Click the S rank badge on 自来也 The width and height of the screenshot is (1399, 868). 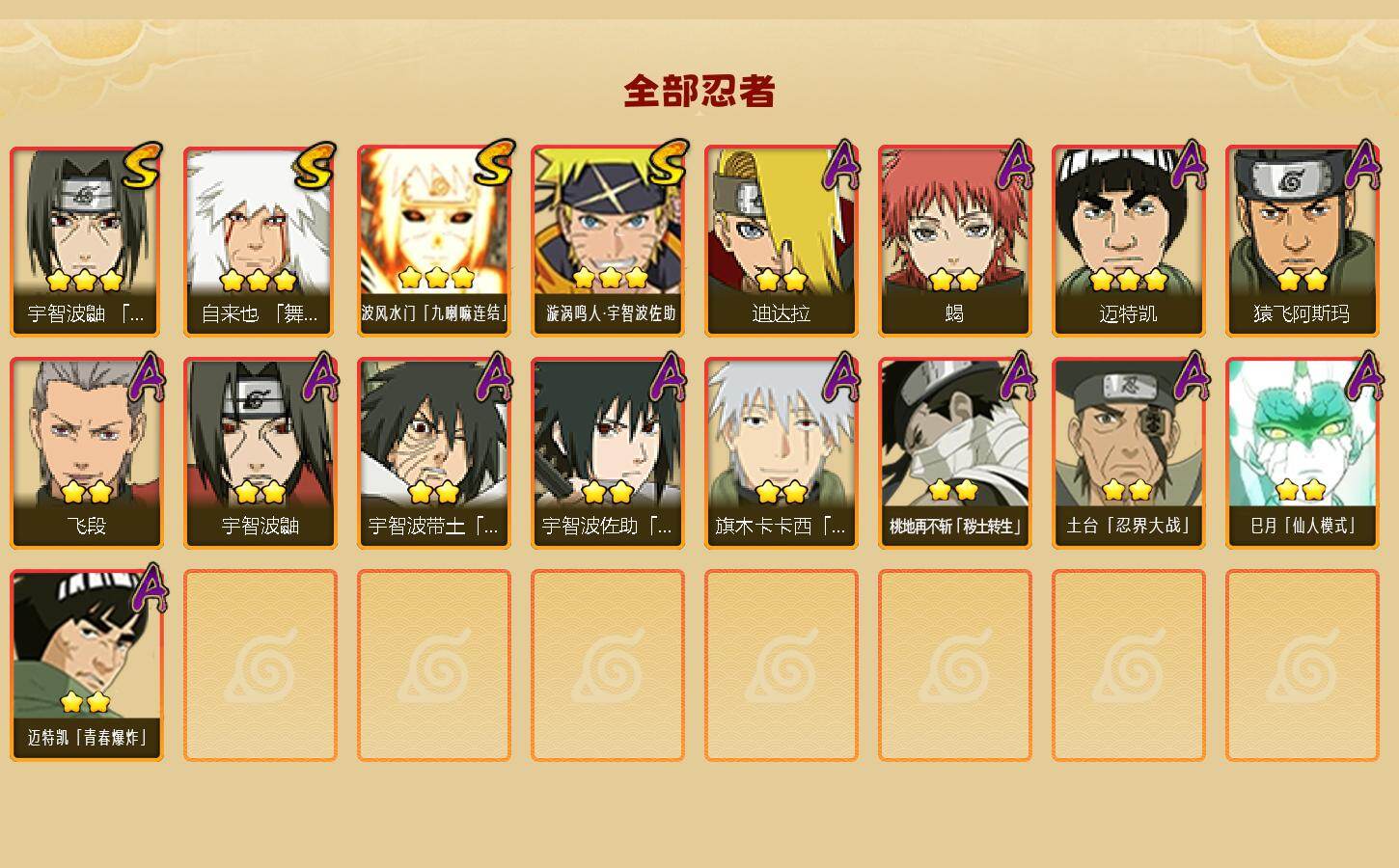coord(315,166)
